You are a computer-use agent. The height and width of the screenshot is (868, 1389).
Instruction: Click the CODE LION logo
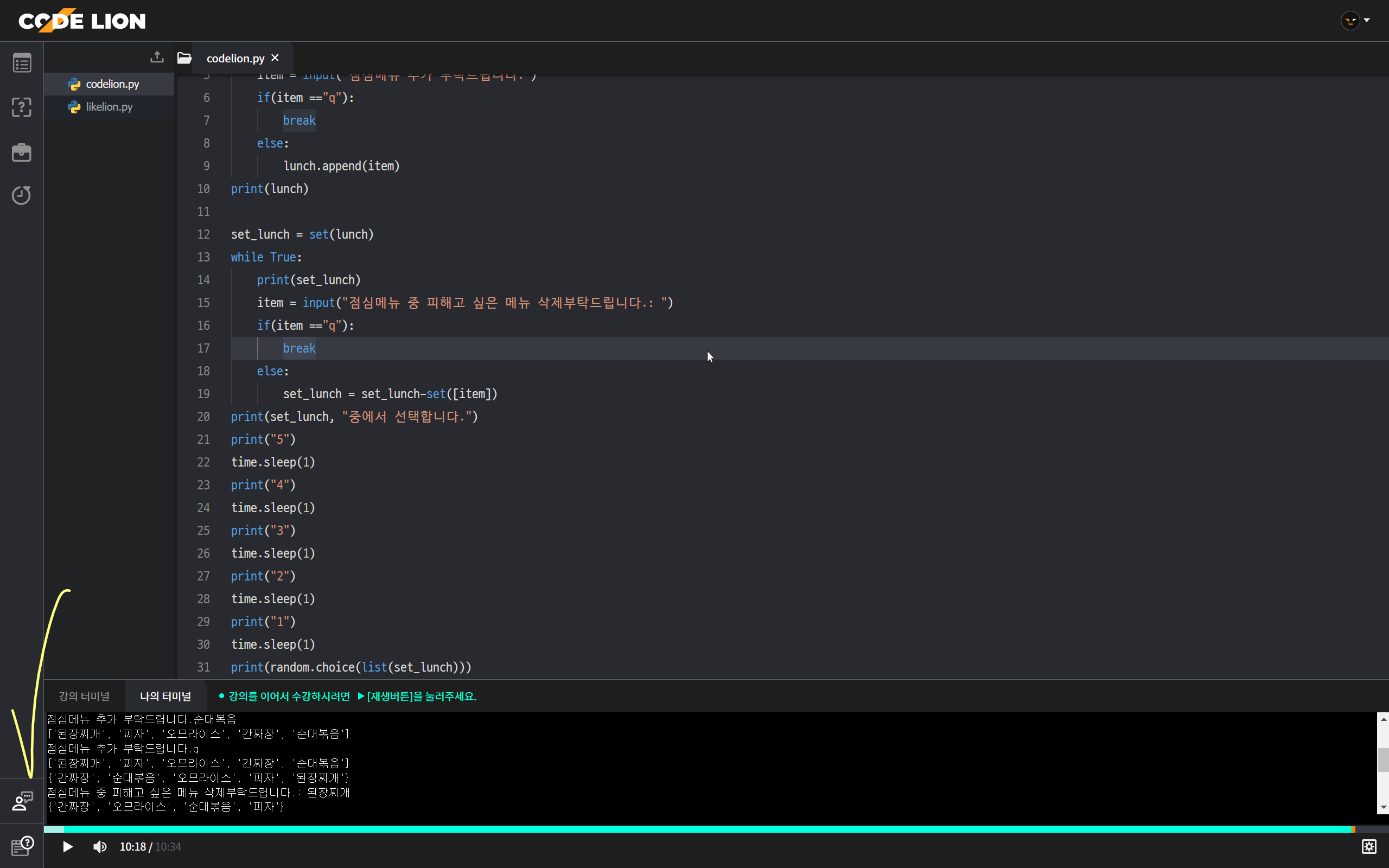point(82,21)
